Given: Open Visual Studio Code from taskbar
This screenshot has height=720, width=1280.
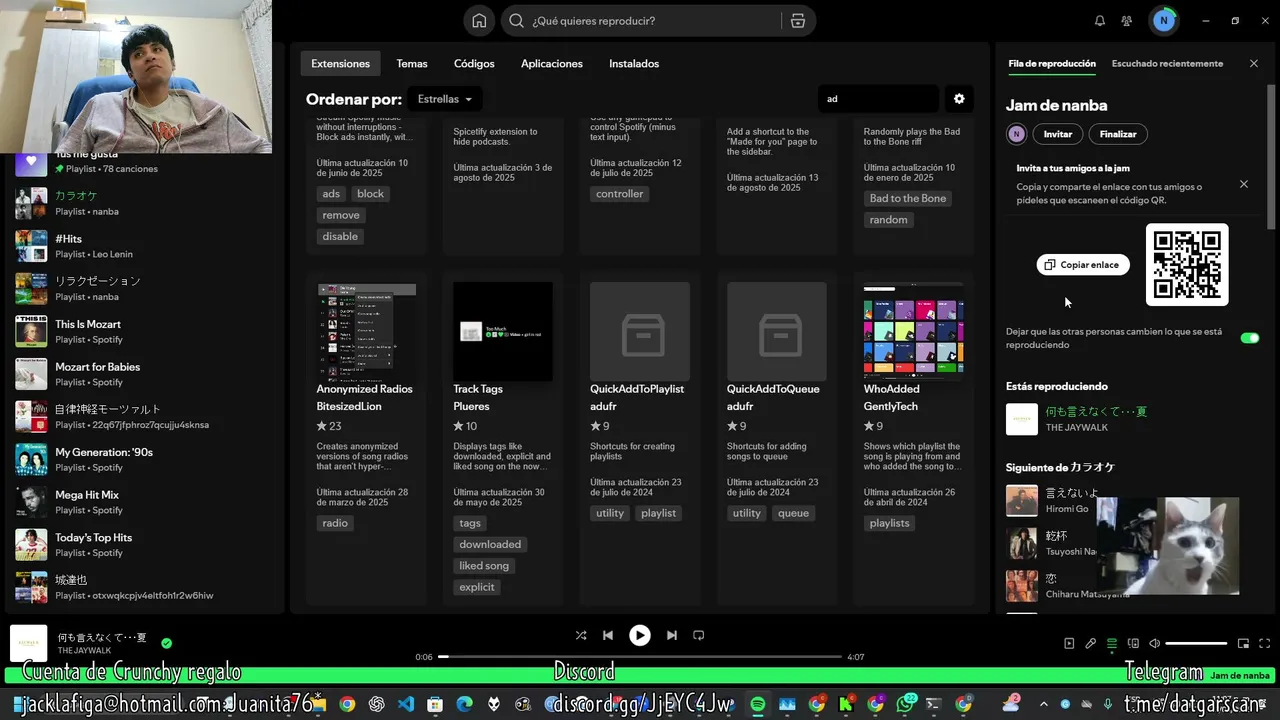Looking at the screenshot, I should (x=405, y=704).
